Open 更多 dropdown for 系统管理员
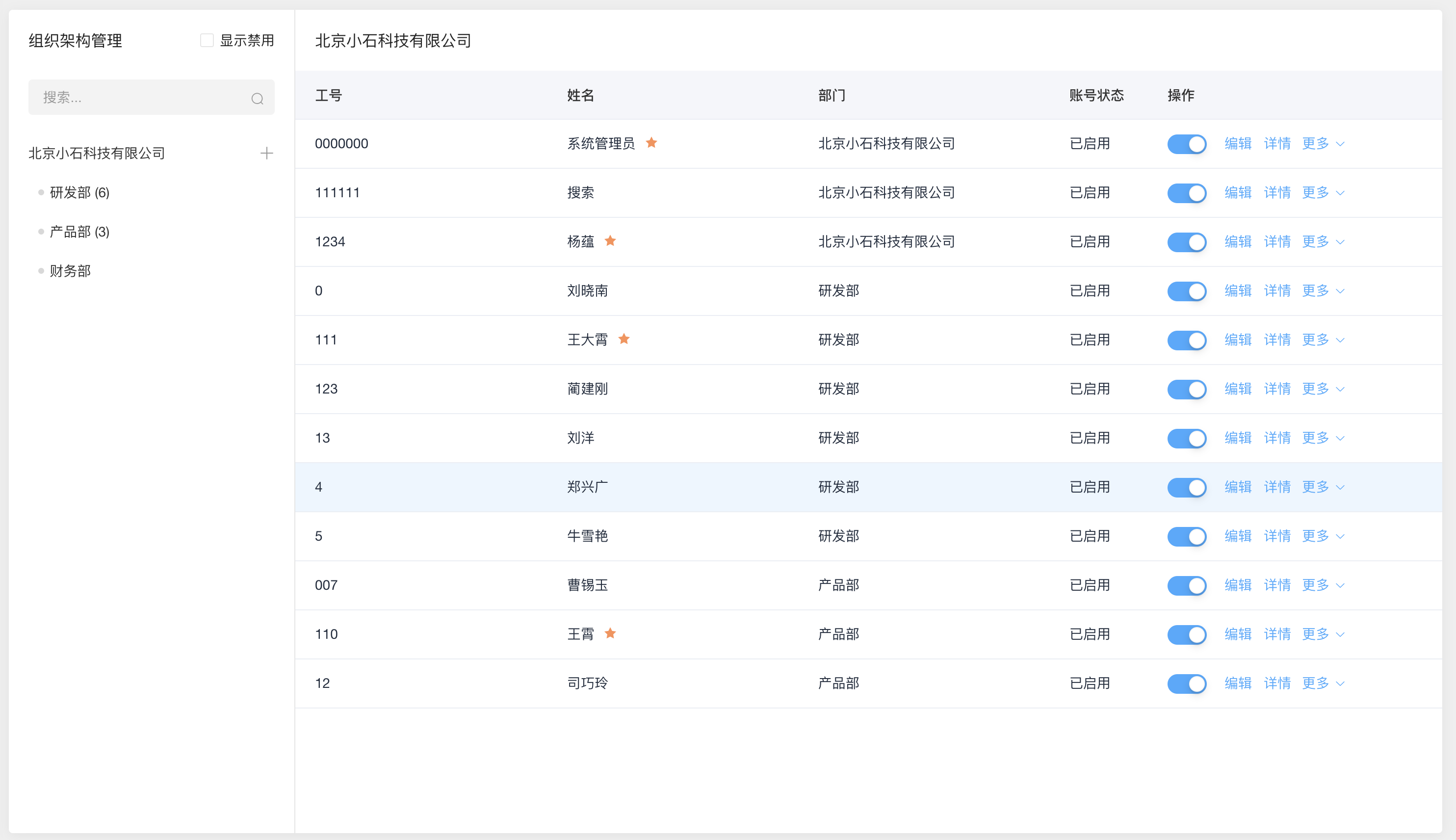The image size is (1456, 840). [x=1324, y=144]
